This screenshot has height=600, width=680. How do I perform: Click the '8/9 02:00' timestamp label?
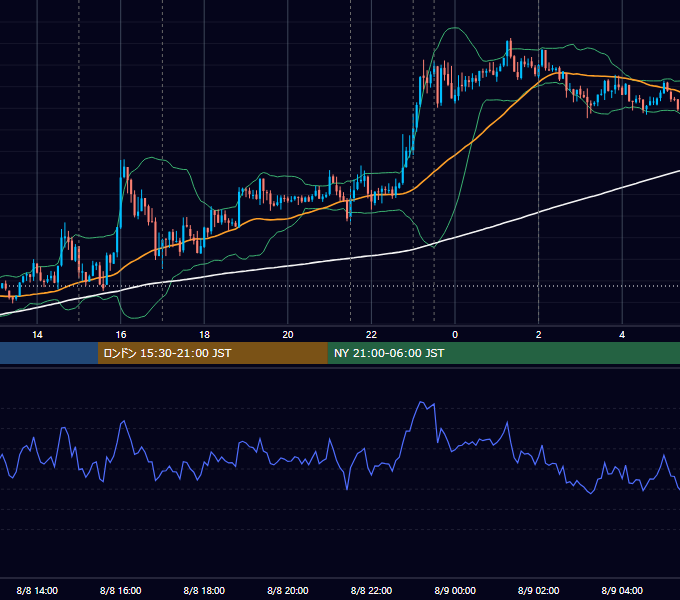pos(539,590)
